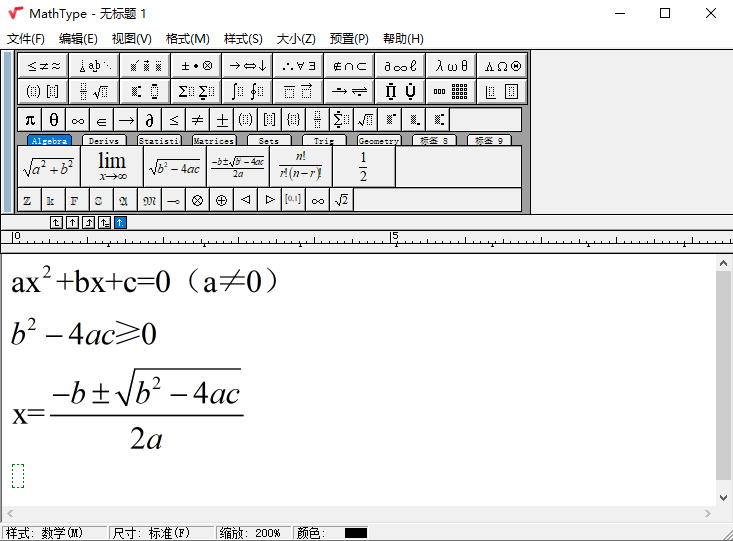
Task: Open the relational symbols palette (≤≠≈)
Action: pos(43,66)
